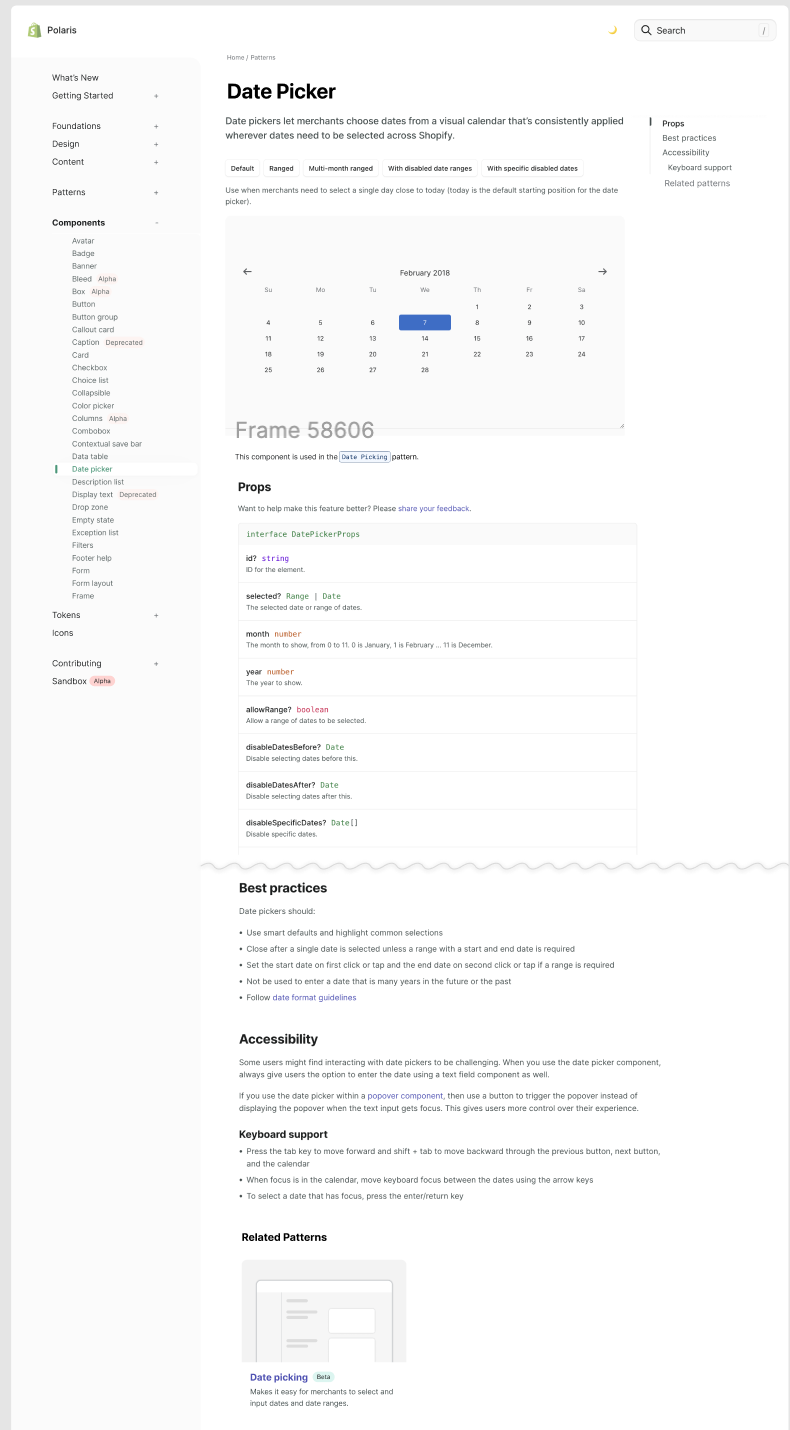Open the Multi-month ranged example tab
The height and width of the screenshot is (1430, 790).
(x=339, y=168)
